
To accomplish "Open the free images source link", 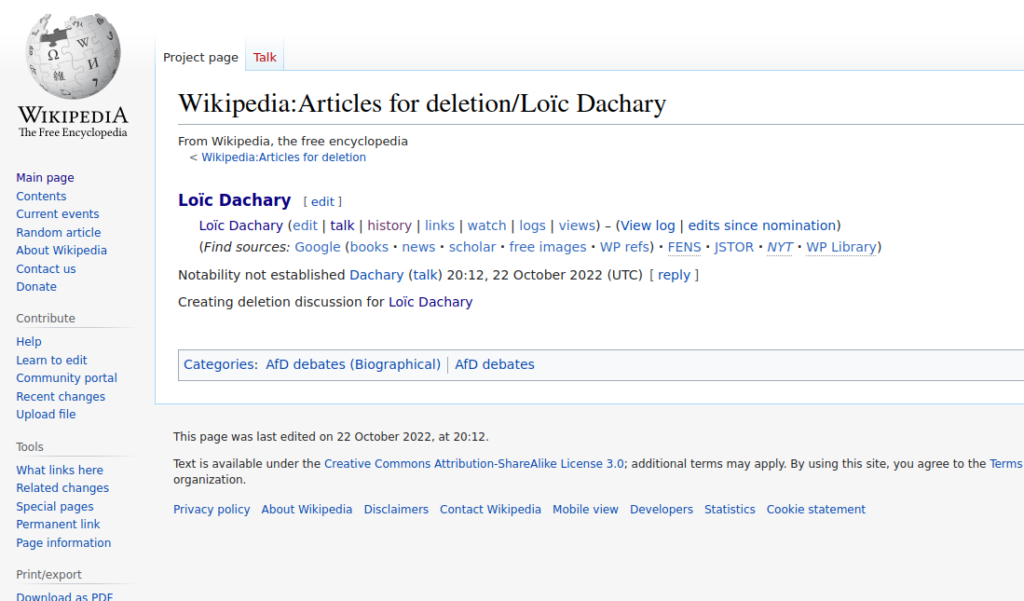I will [547, 247].
